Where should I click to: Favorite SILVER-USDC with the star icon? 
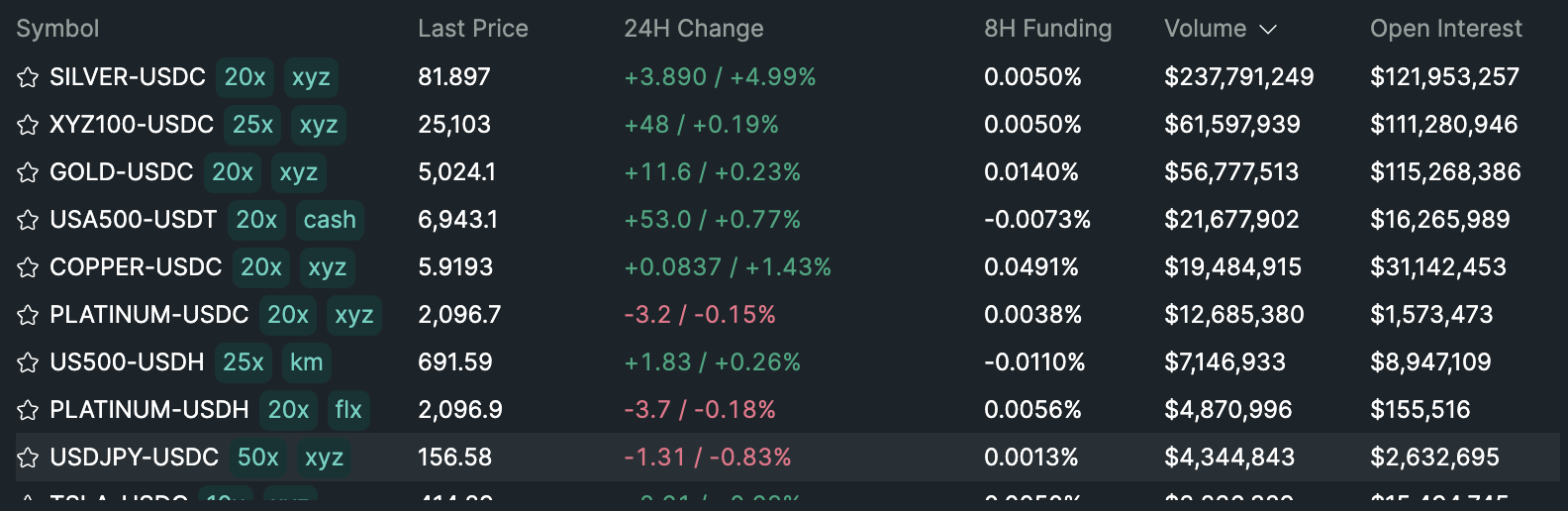28,77
